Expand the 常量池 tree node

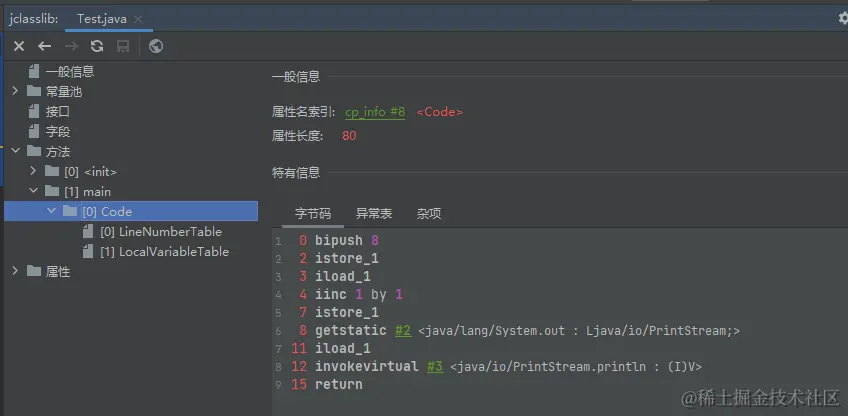coord(15,91)
